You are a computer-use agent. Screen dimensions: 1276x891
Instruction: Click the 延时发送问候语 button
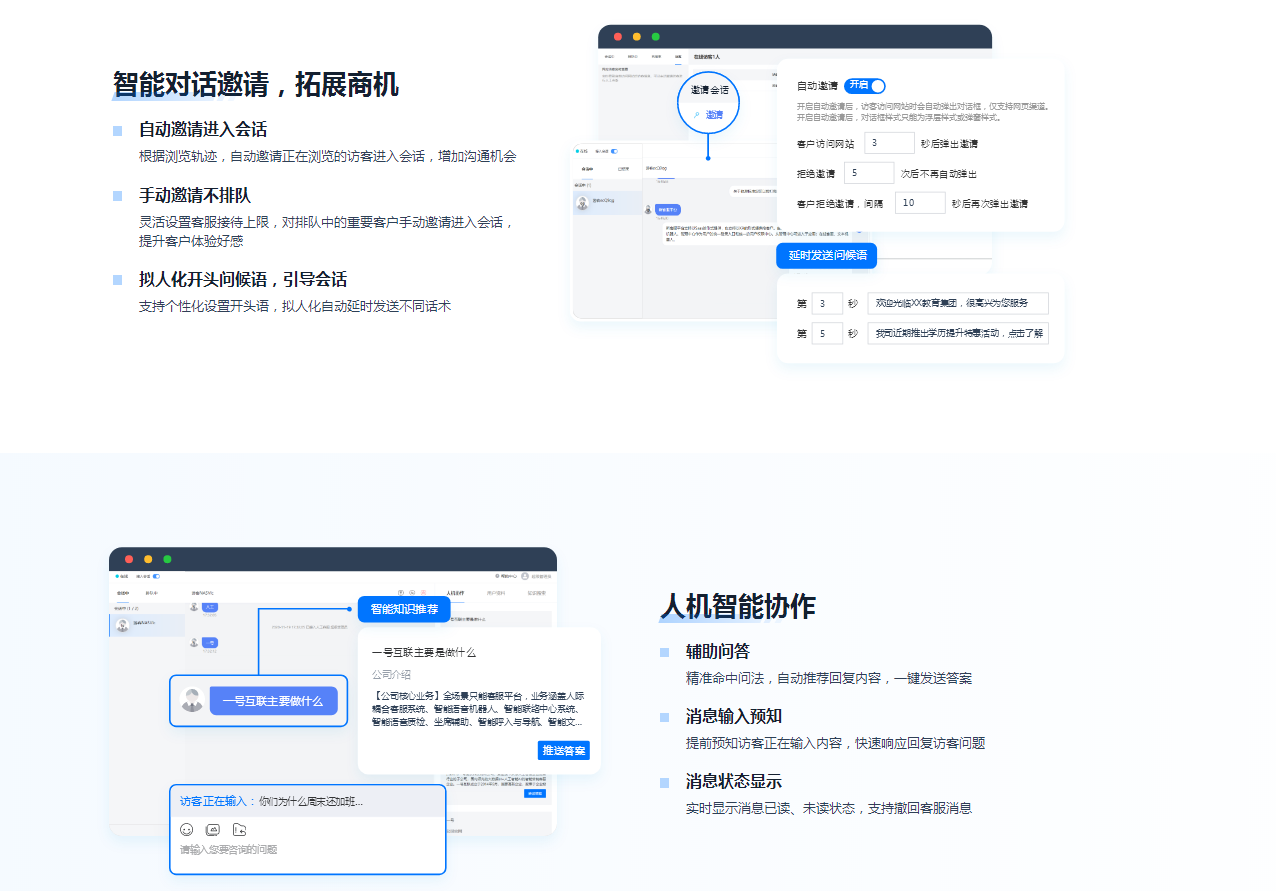click(x=827, y=256)
